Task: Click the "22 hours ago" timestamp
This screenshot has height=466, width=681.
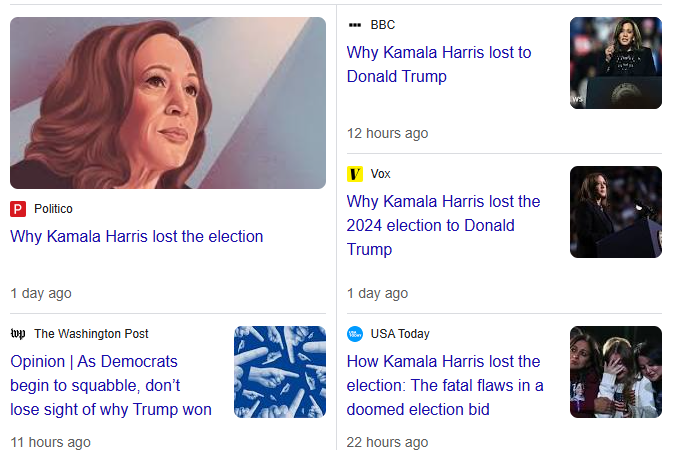Action: [x=387, y=442]
